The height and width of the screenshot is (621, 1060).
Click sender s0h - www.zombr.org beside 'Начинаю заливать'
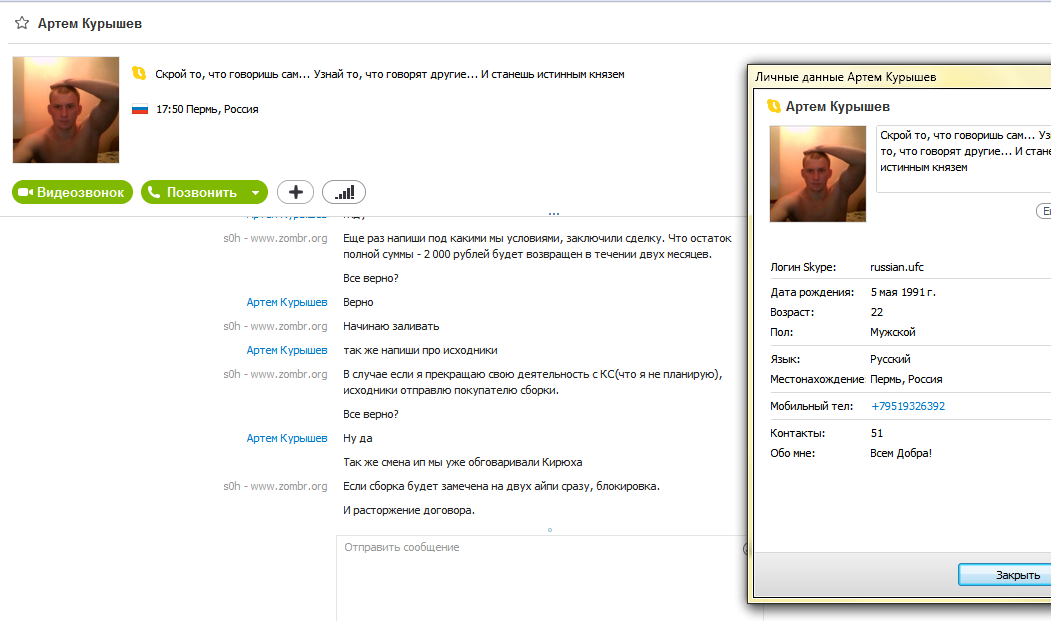coord(275,326)
